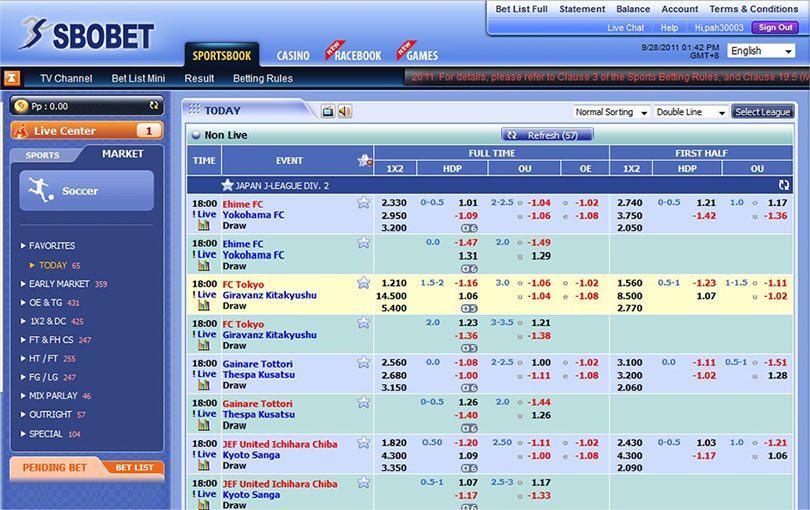810x510 pixels.
Task: Click odds 2.330 for Ehime FC win
Action: (x=394, y=203)
